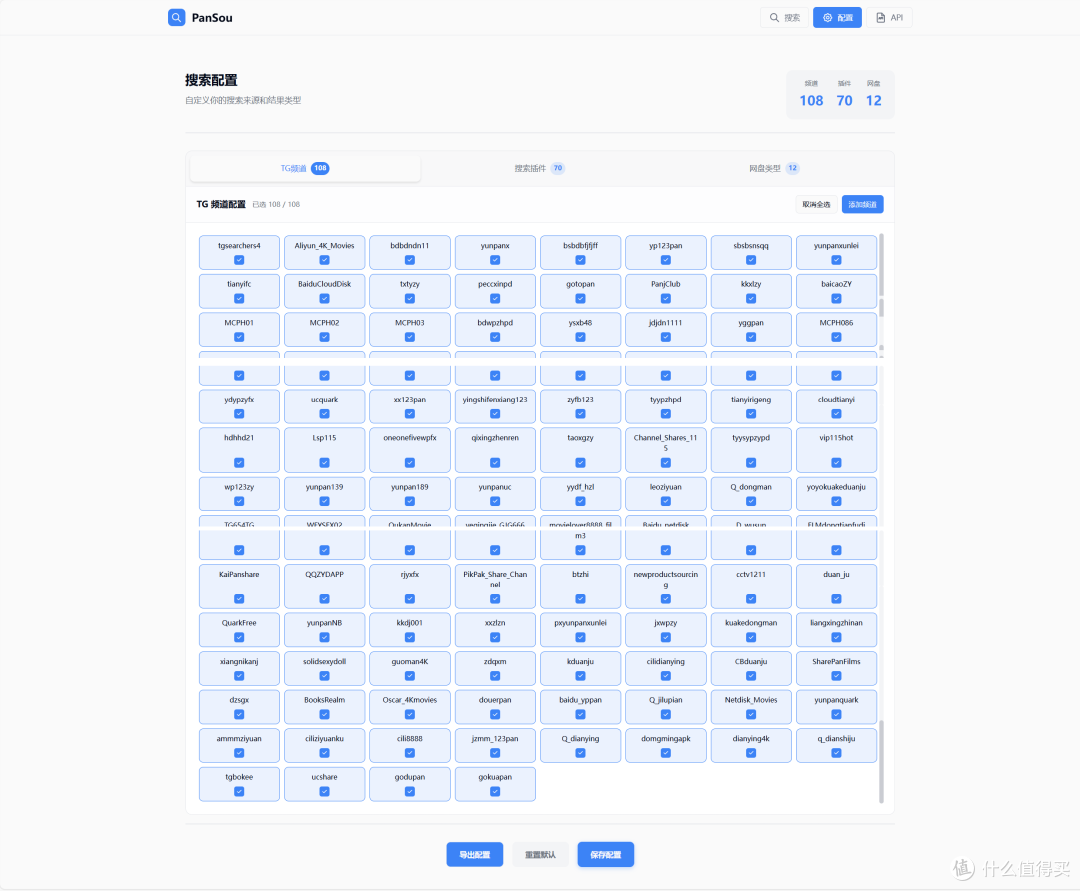Viewport: 1080px width, 891px height.
Task: Click the Netdisk_Movies channel name
Action: 751,700
